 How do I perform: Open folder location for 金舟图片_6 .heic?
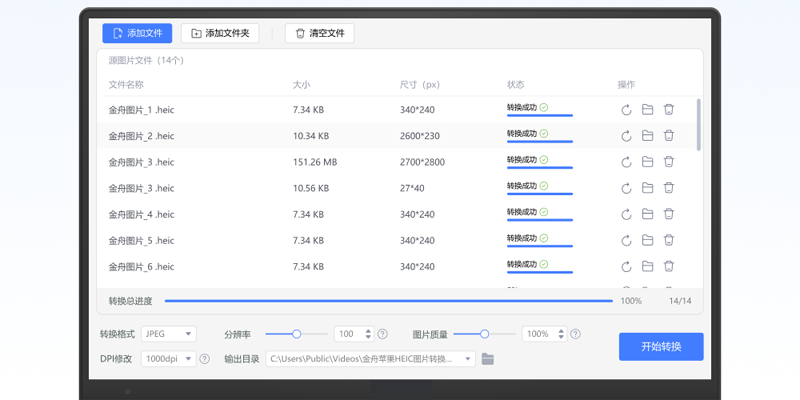(647, 266)
